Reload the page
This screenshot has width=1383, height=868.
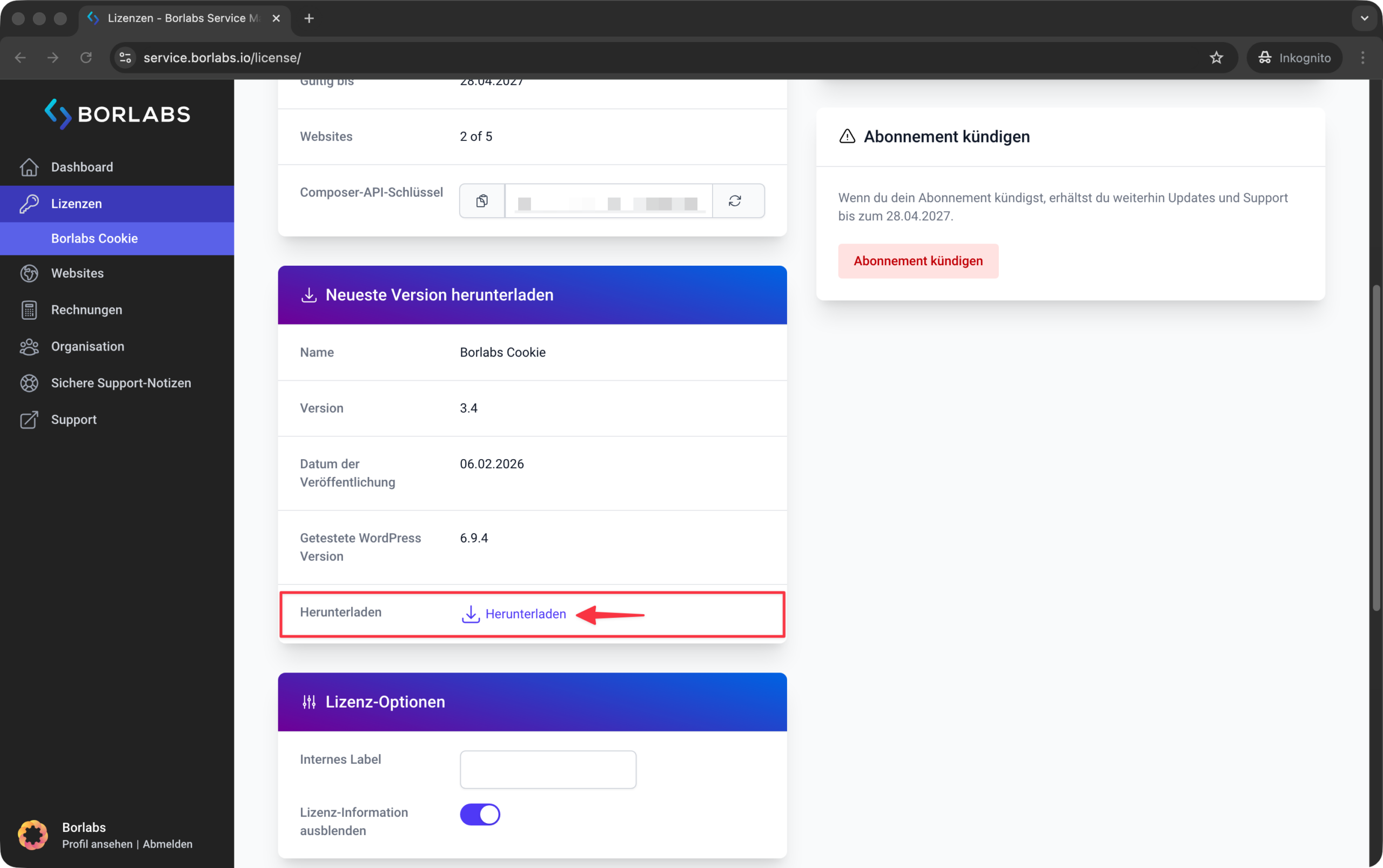coord(86,58)
